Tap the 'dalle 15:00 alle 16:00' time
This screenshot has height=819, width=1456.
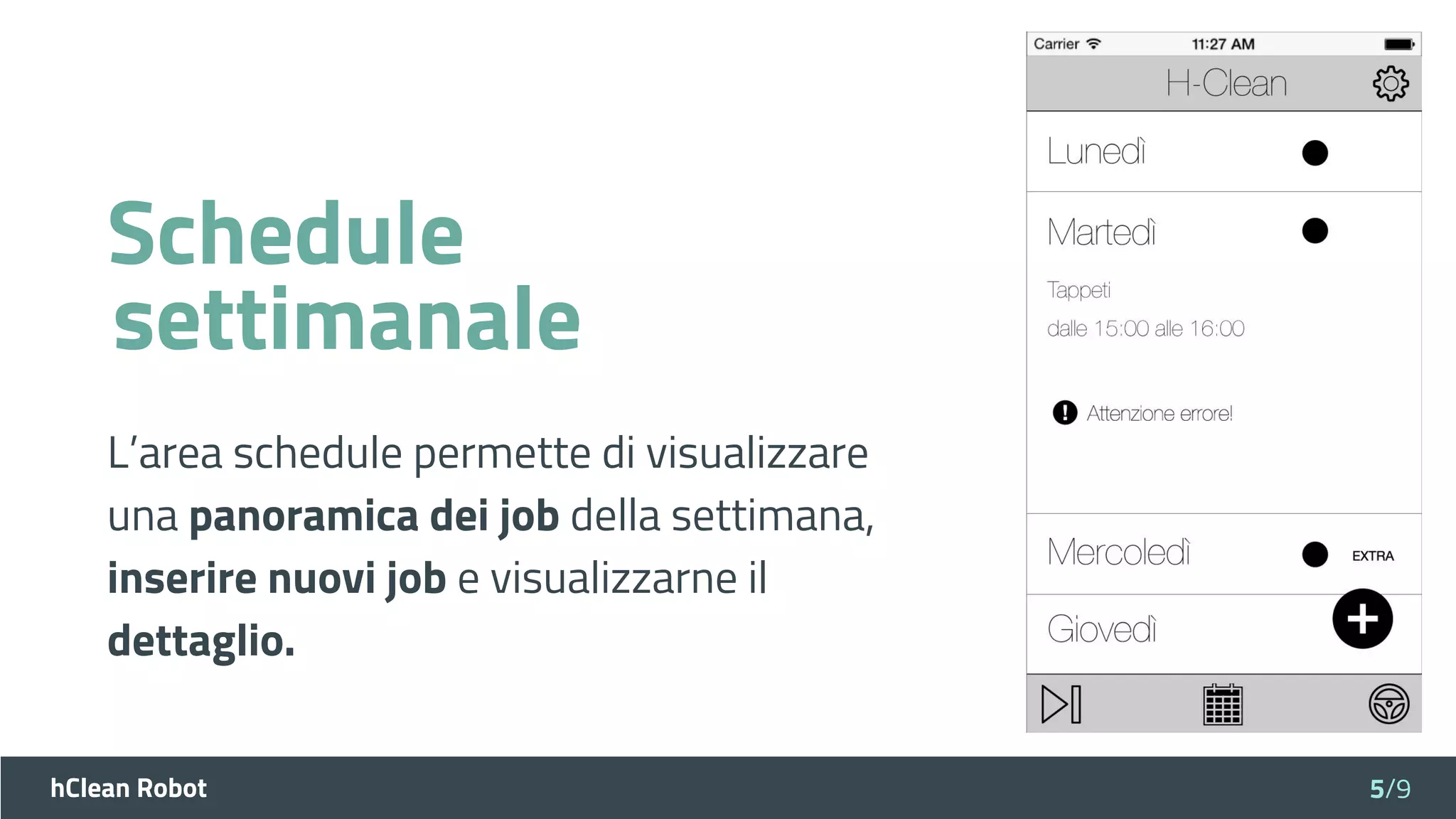(x=1145, y=328)
